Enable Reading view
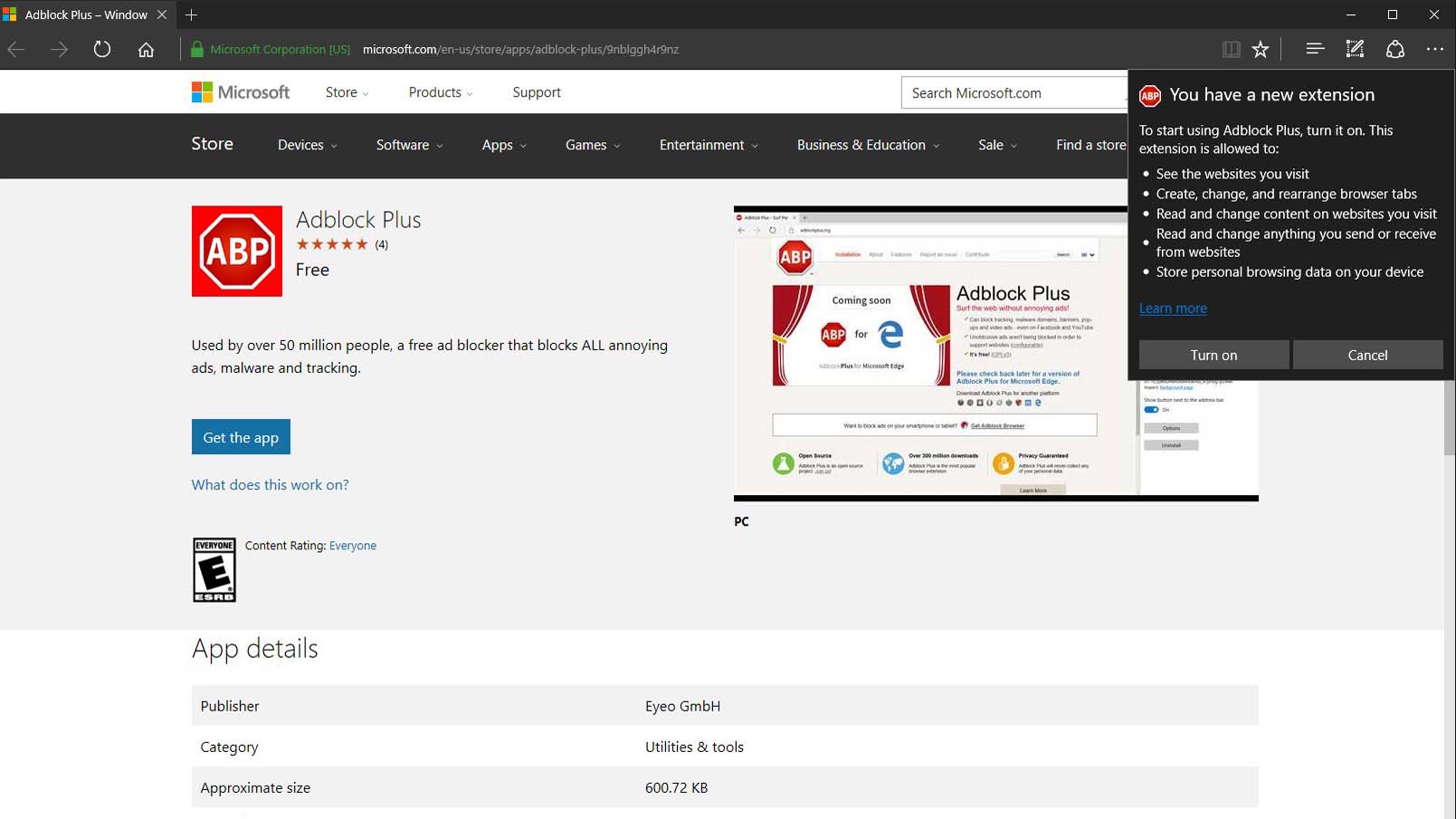The image size is (1456, 819). [1232, 49]
